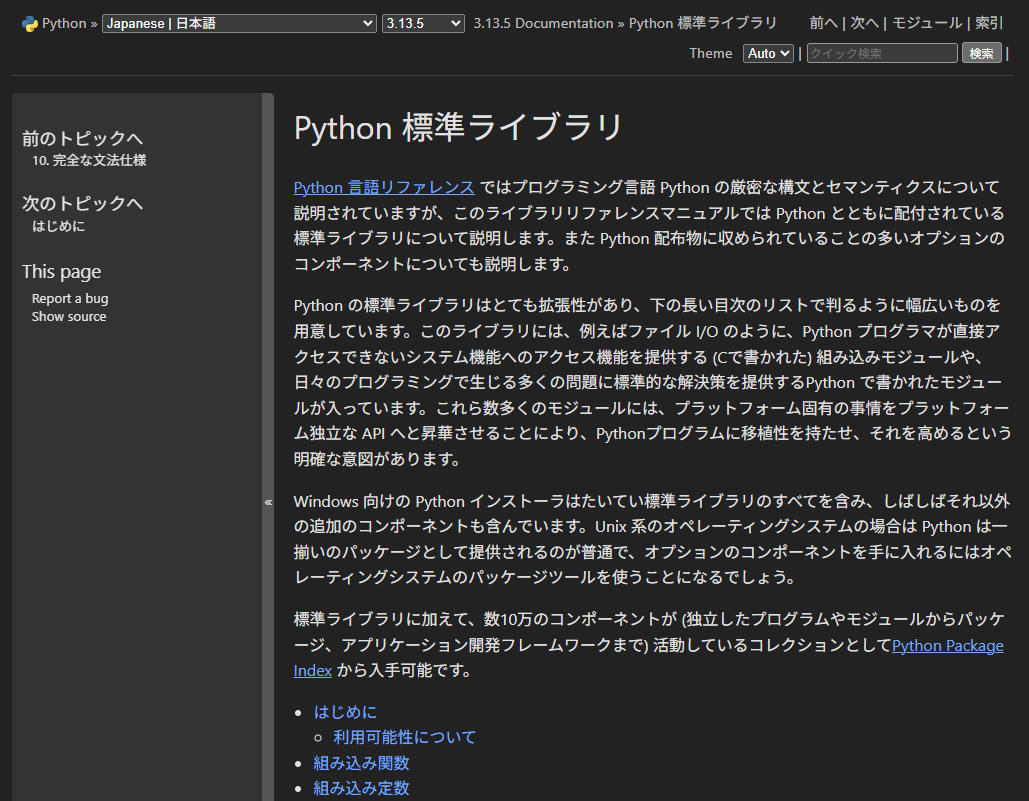The width and height of the screenshot is (1029, 801).
Task: Open the モジュール index link
Action: (x=927, y=23)
